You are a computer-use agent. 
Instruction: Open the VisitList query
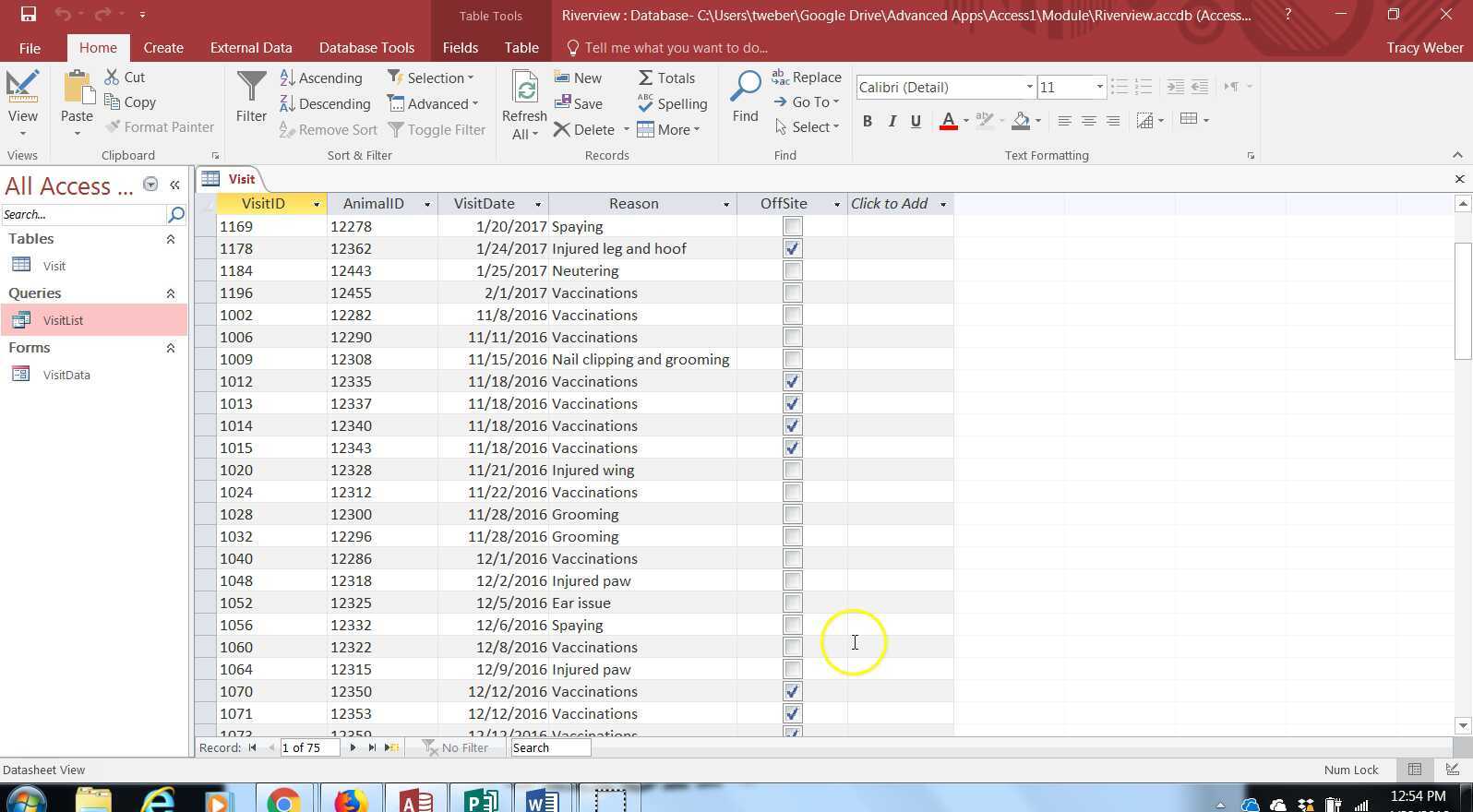click(93, 320)
